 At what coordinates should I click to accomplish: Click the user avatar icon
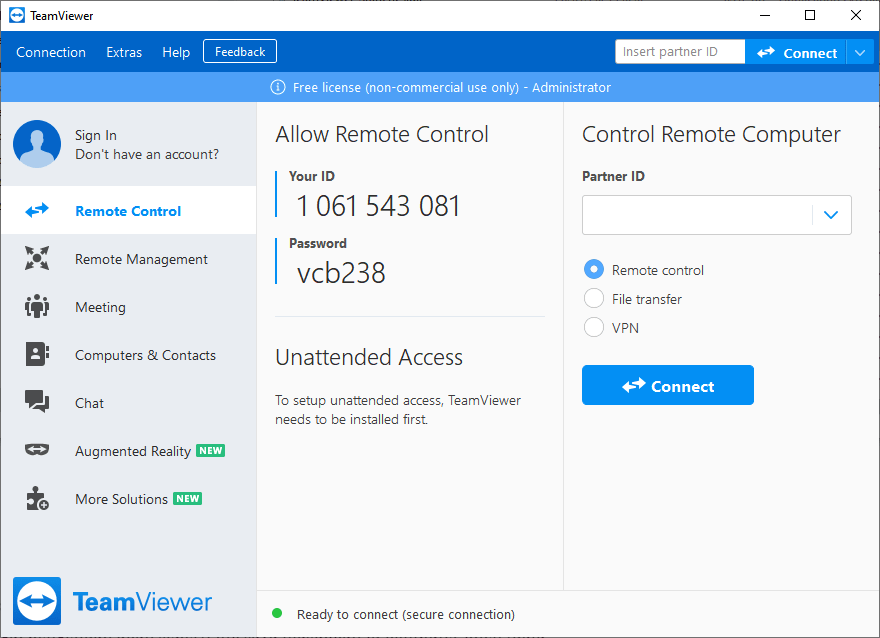[37, 144]
